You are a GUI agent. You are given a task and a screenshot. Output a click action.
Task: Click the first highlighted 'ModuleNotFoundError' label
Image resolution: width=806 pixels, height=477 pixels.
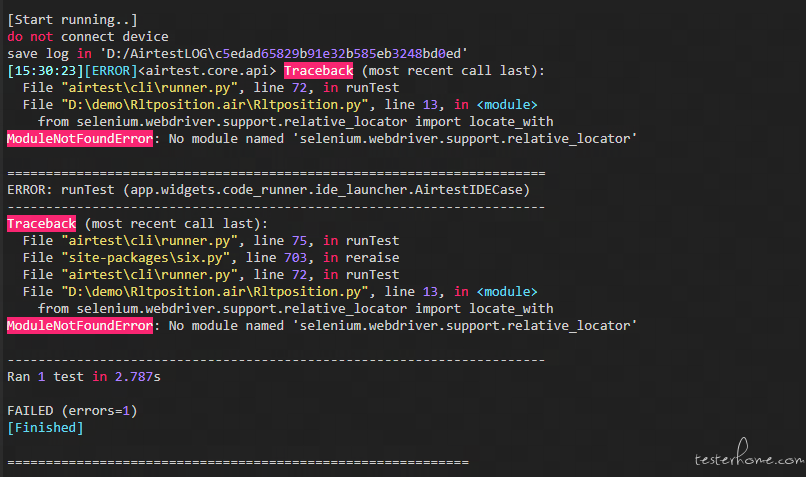point(80,139)
